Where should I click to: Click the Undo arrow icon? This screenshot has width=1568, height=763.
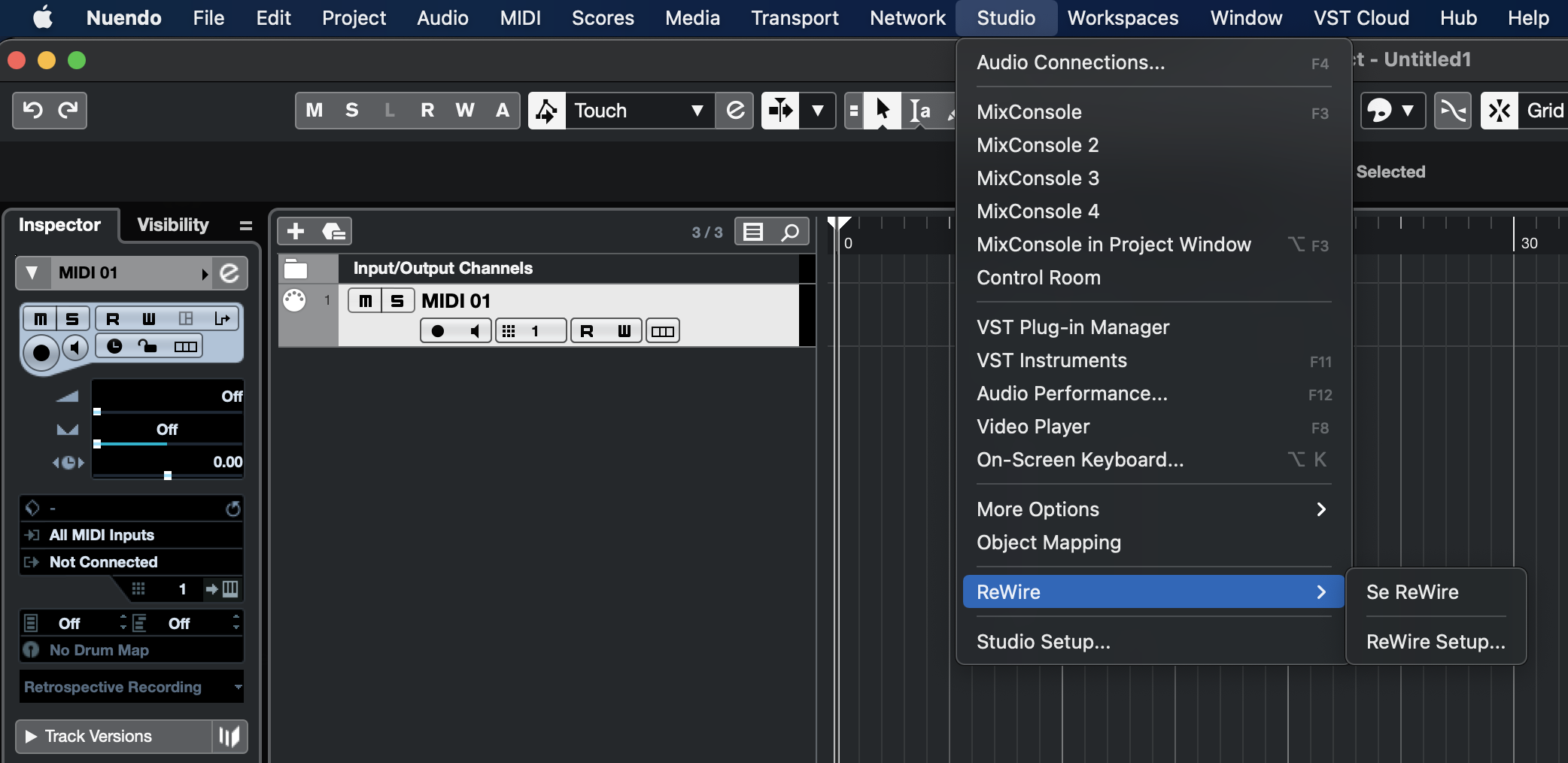click(x=32, y=111)
